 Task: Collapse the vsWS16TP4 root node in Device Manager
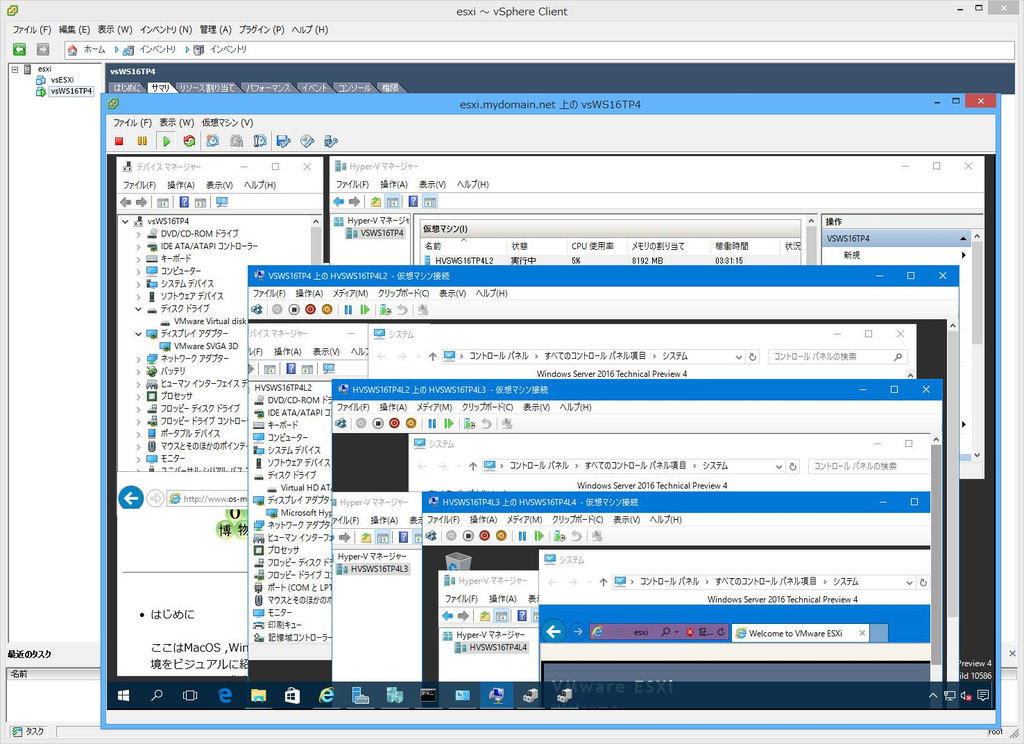click(x=125, y=221)
